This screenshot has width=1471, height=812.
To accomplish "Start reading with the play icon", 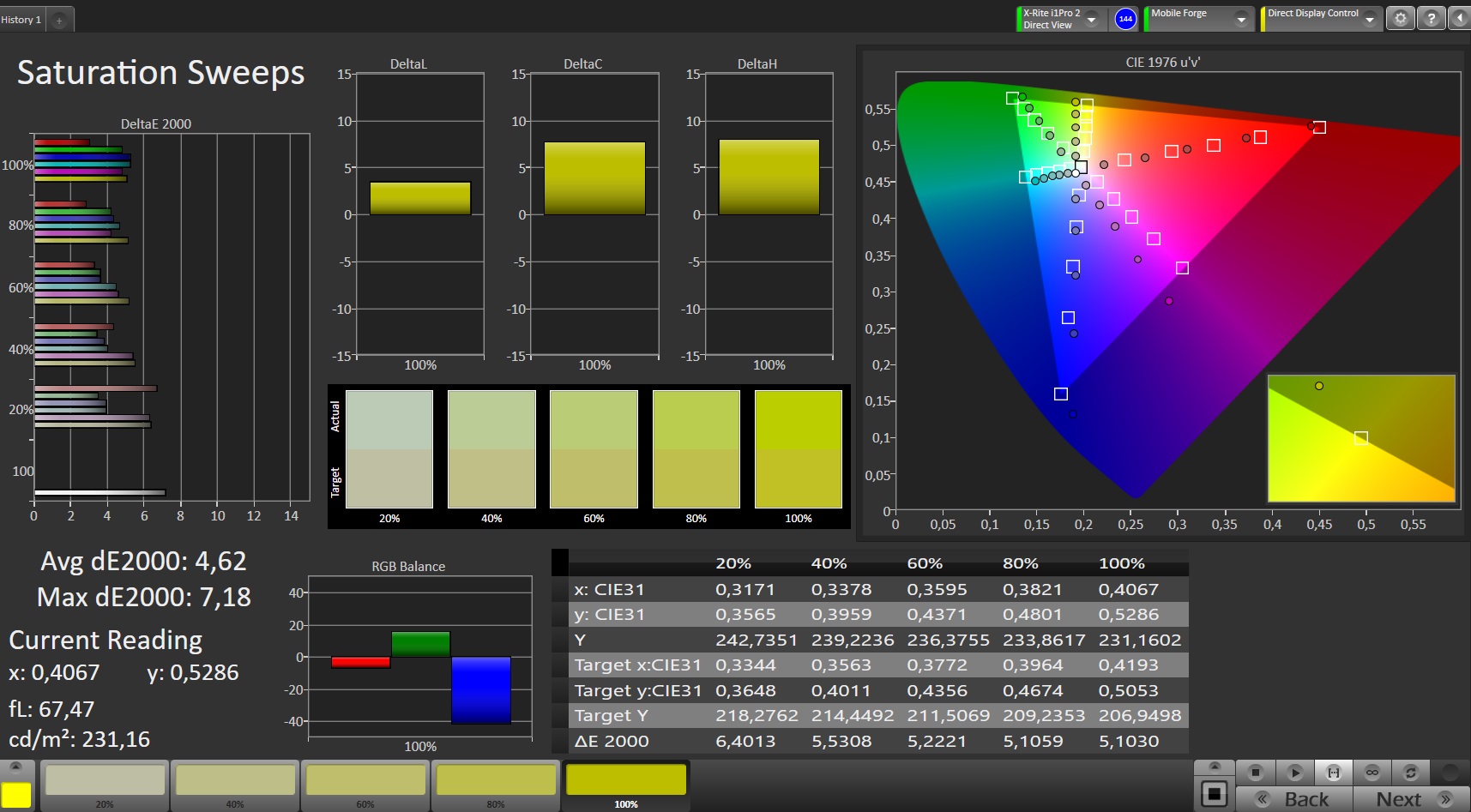I will (x=1294, y=773).
